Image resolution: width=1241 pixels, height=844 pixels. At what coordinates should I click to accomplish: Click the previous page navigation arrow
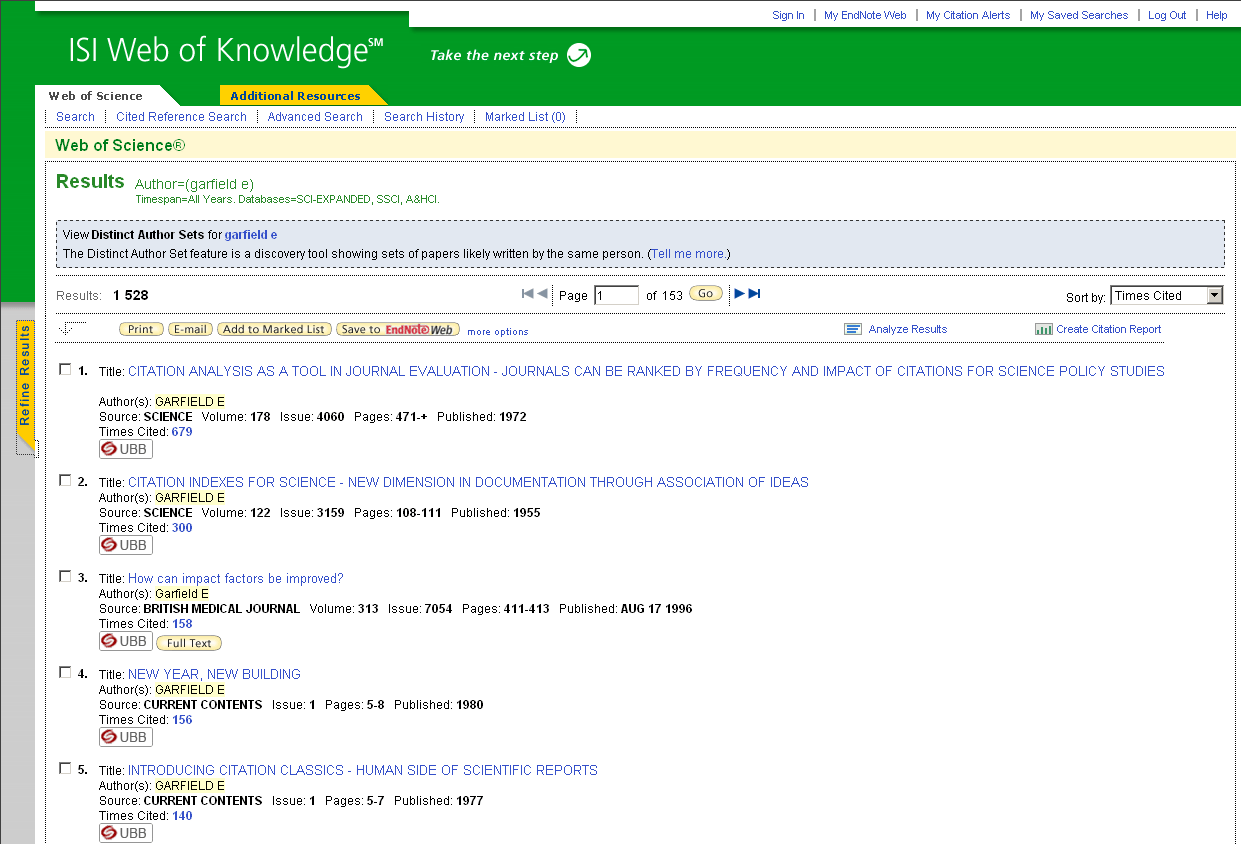[542, 293]
